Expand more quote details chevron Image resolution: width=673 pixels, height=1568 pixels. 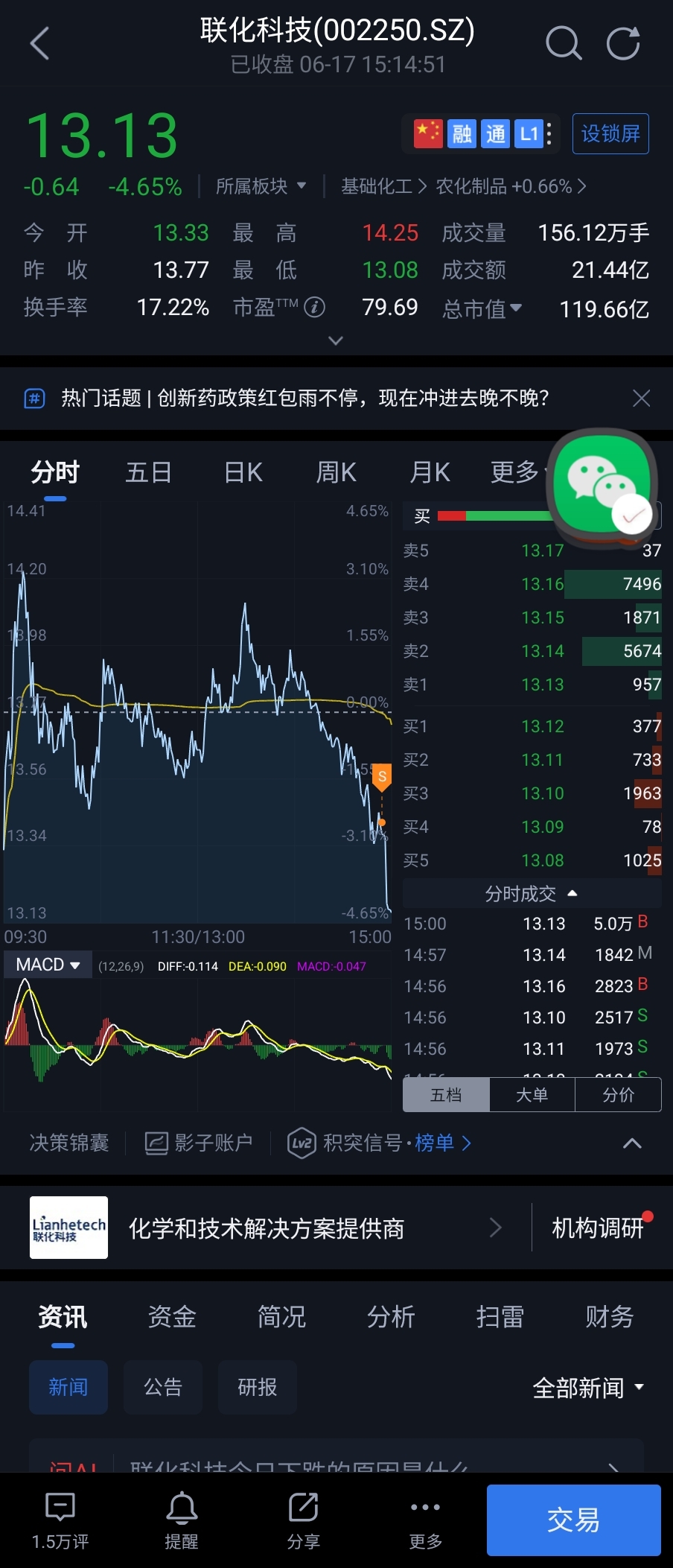tap(336, 340)
